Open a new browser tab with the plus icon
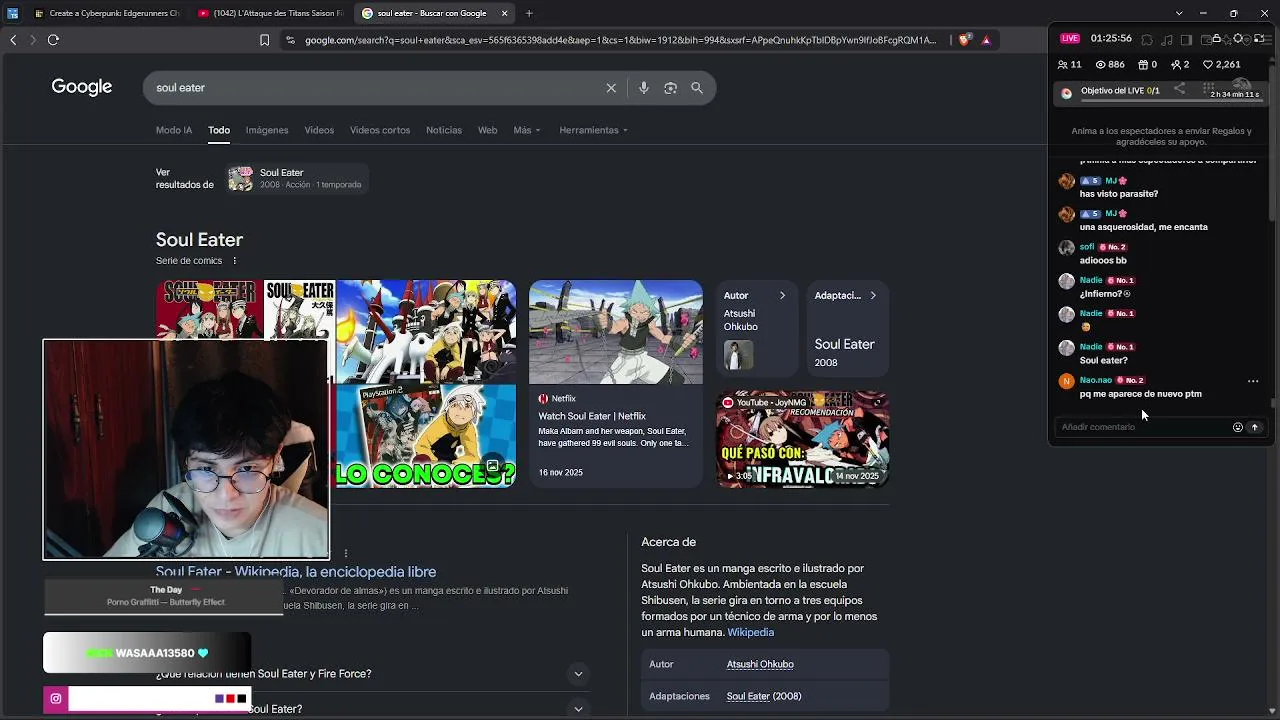 point(529,13)
